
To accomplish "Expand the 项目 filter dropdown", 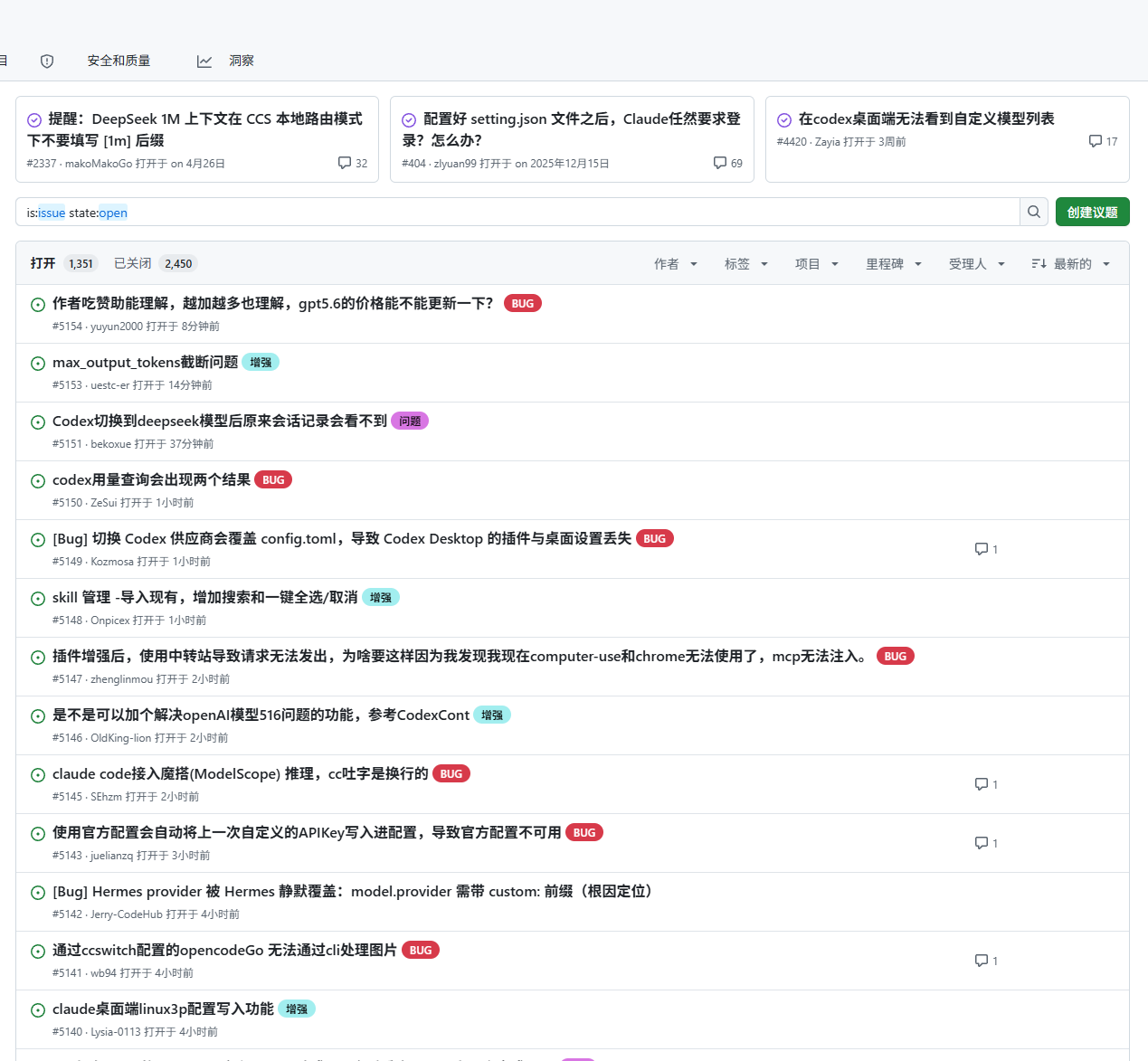I will point(817,264).
